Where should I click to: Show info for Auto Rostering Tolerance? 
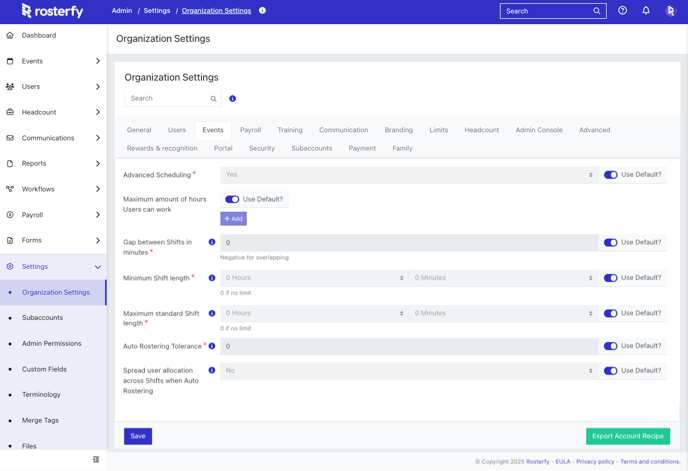pyautogui.click(x=212, y=346)
